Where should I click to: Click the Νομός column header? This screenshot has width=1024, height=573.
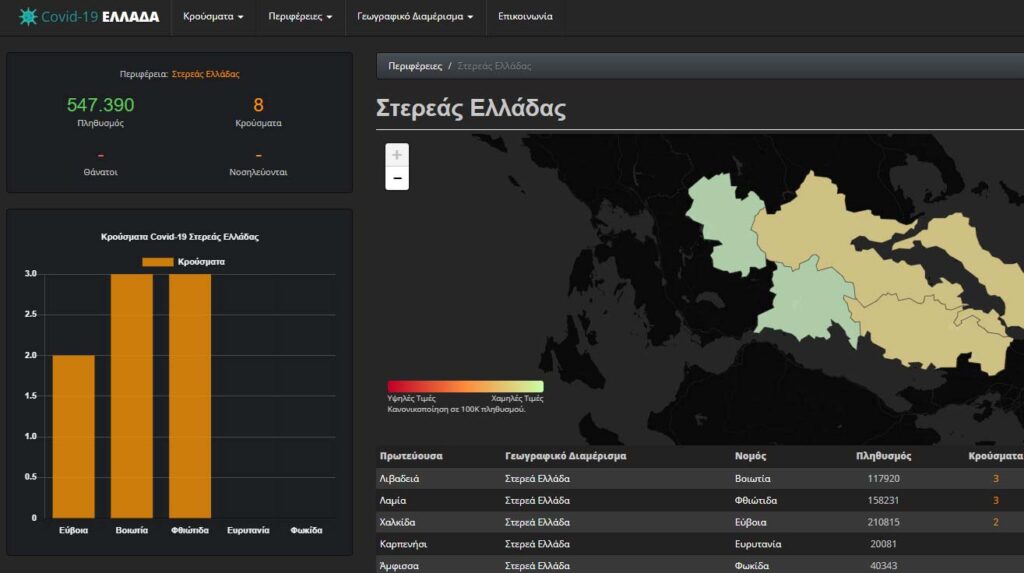tap(751, 456)
